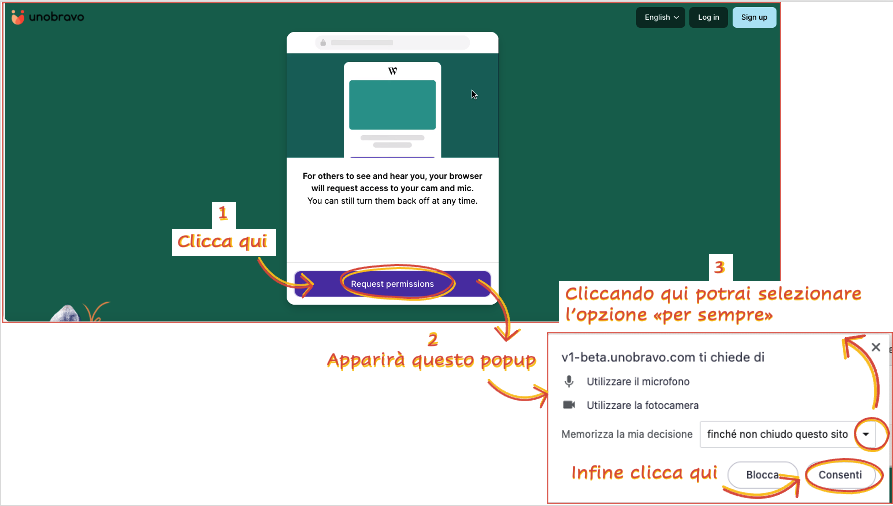This screenshot has height=506, width=893.
Task: Click Consenti to allow access
Action: (840, 475)
